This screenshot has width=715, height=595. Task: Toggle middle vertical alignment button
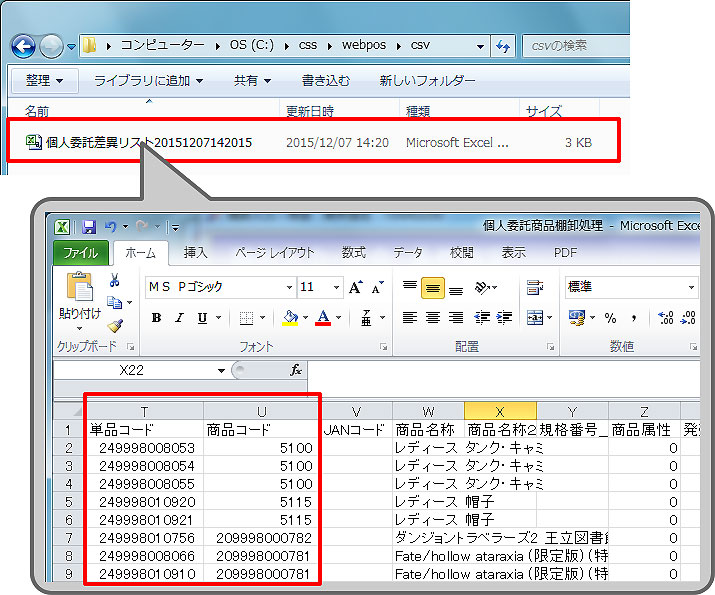click(x=432, y=288)
